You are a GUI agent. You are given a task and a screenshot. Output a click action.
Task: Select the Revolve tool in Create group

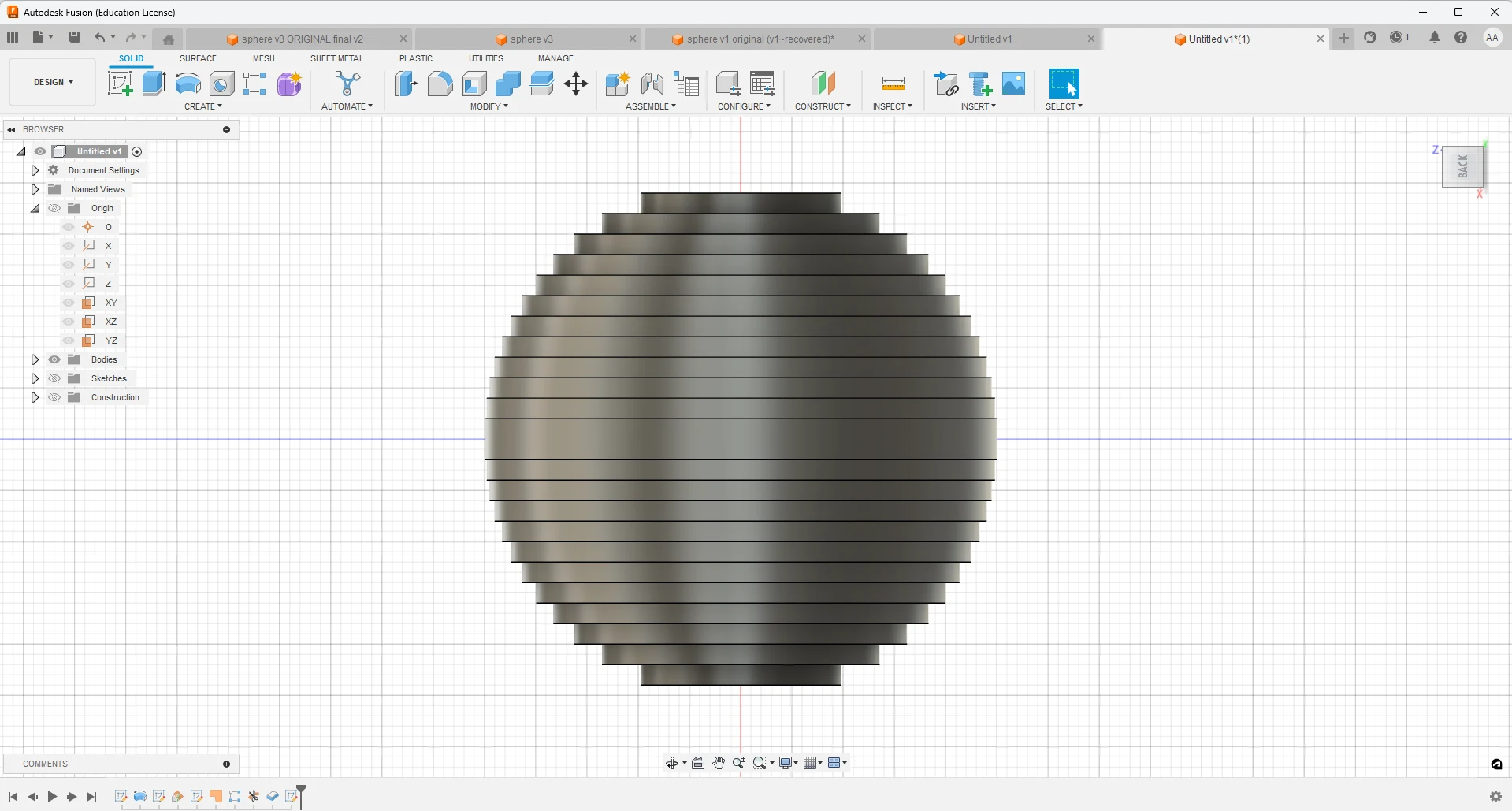pos(188,84)
